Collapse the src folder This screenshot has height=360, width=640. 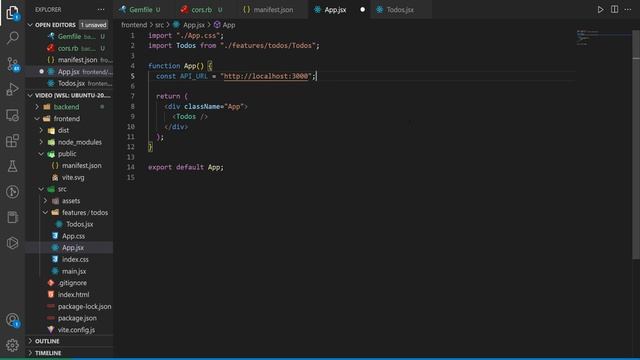(x=62, y=189)
